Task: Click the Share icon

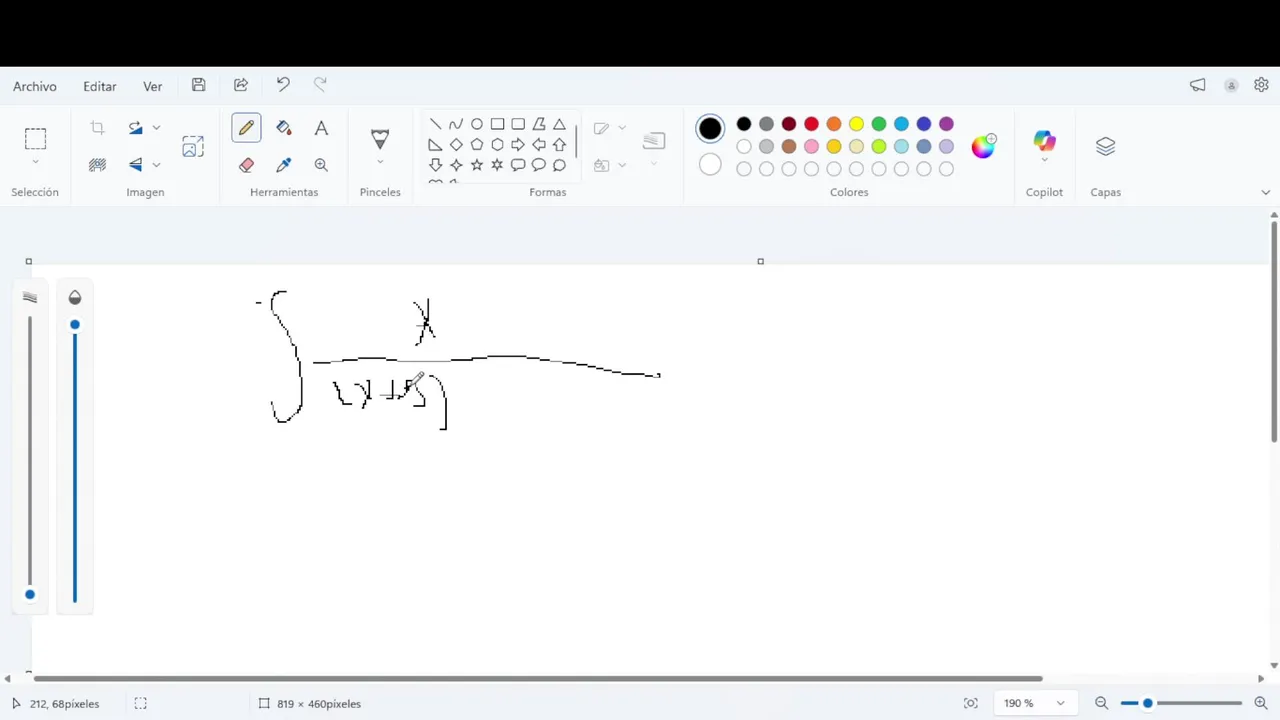Action: coord(241,86)
